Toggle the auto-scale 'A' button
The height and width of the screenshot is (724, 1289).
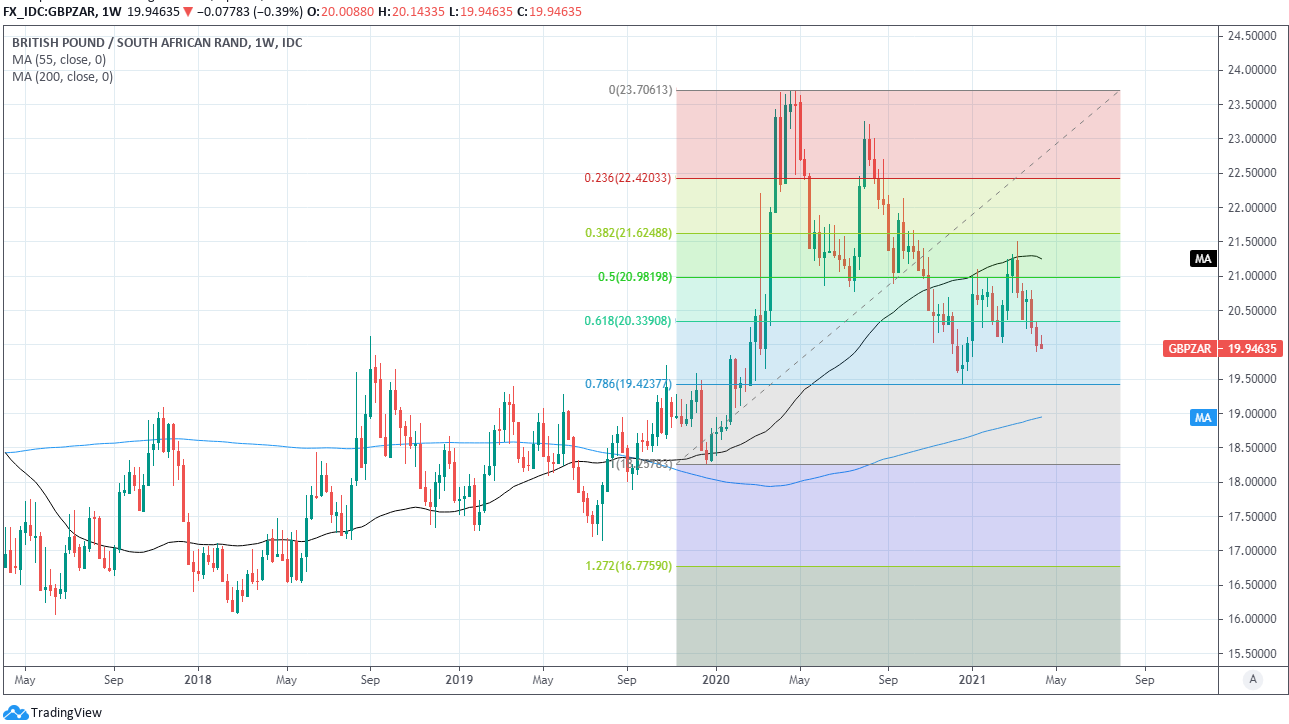tap(1252, 680)
